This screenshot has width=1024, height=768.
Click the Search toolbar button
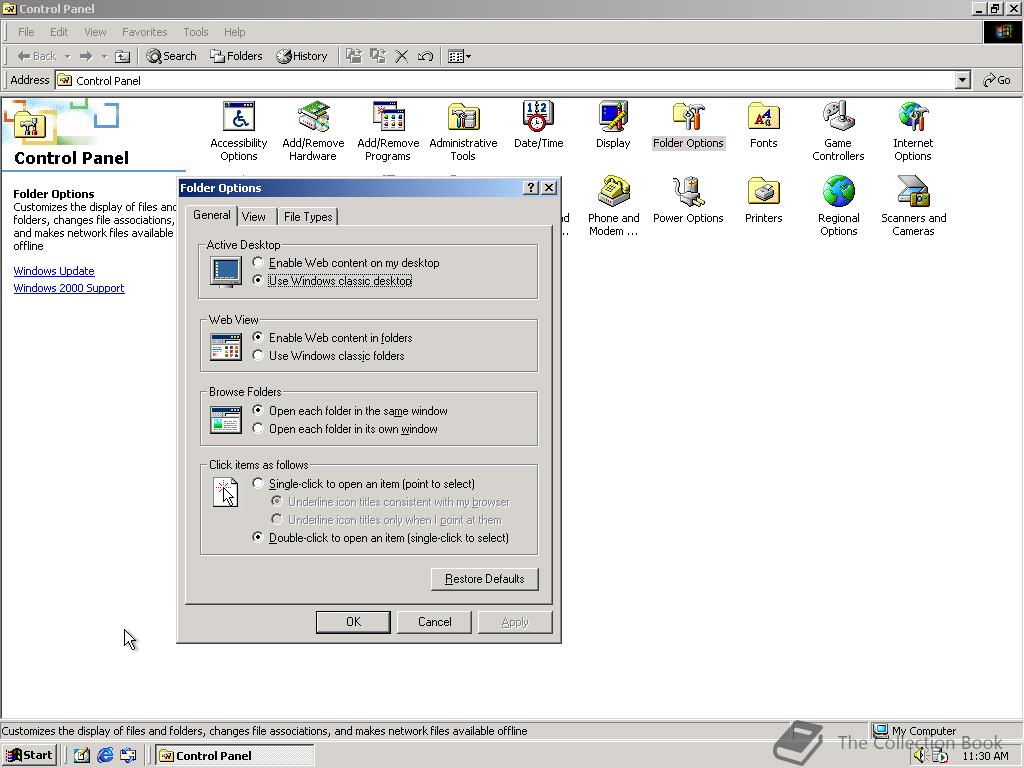(x=171, y=56)
